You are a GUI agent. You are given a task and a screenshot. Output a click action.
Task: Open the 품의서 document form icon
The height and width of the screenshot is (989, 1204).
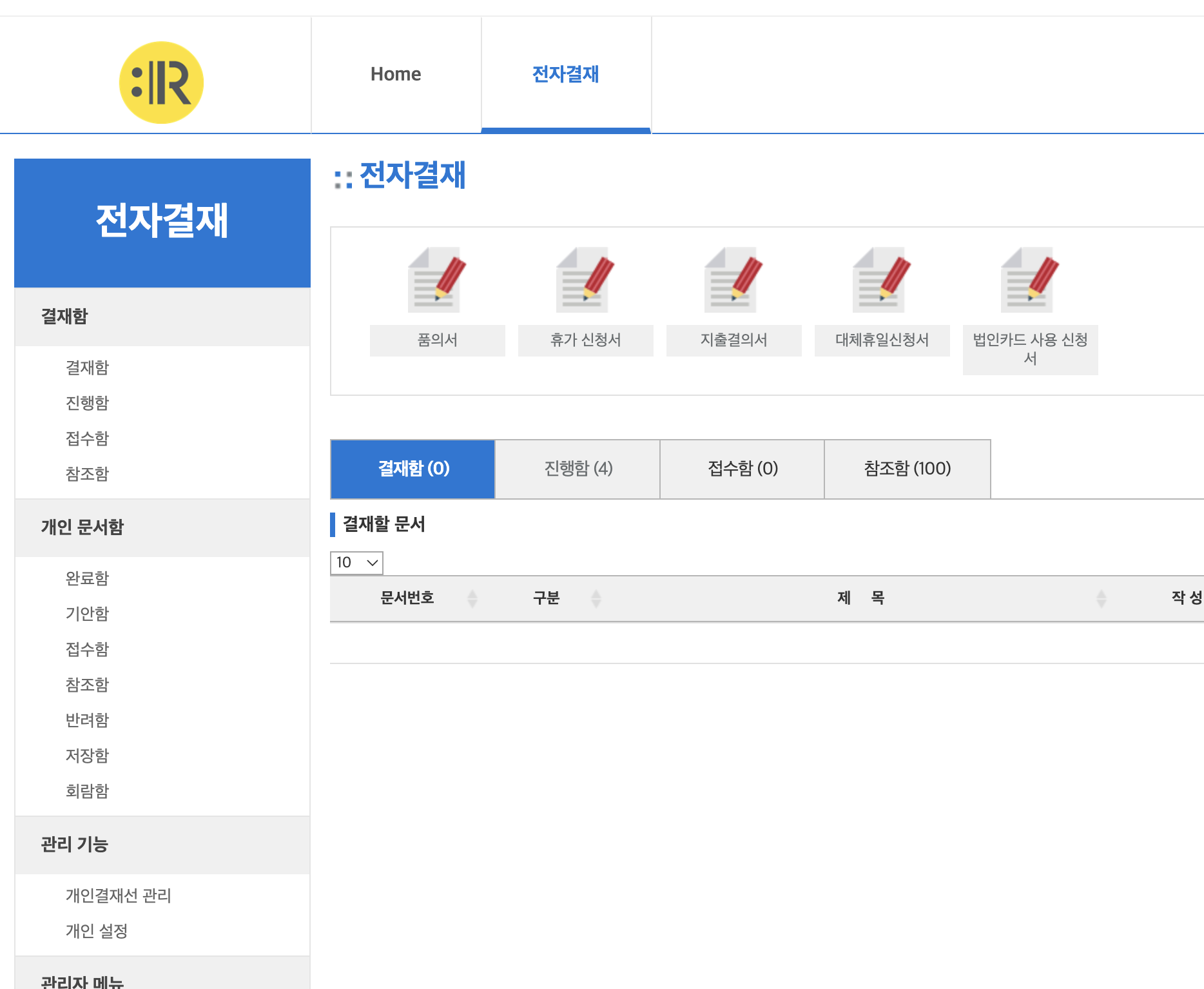point(437,280)
